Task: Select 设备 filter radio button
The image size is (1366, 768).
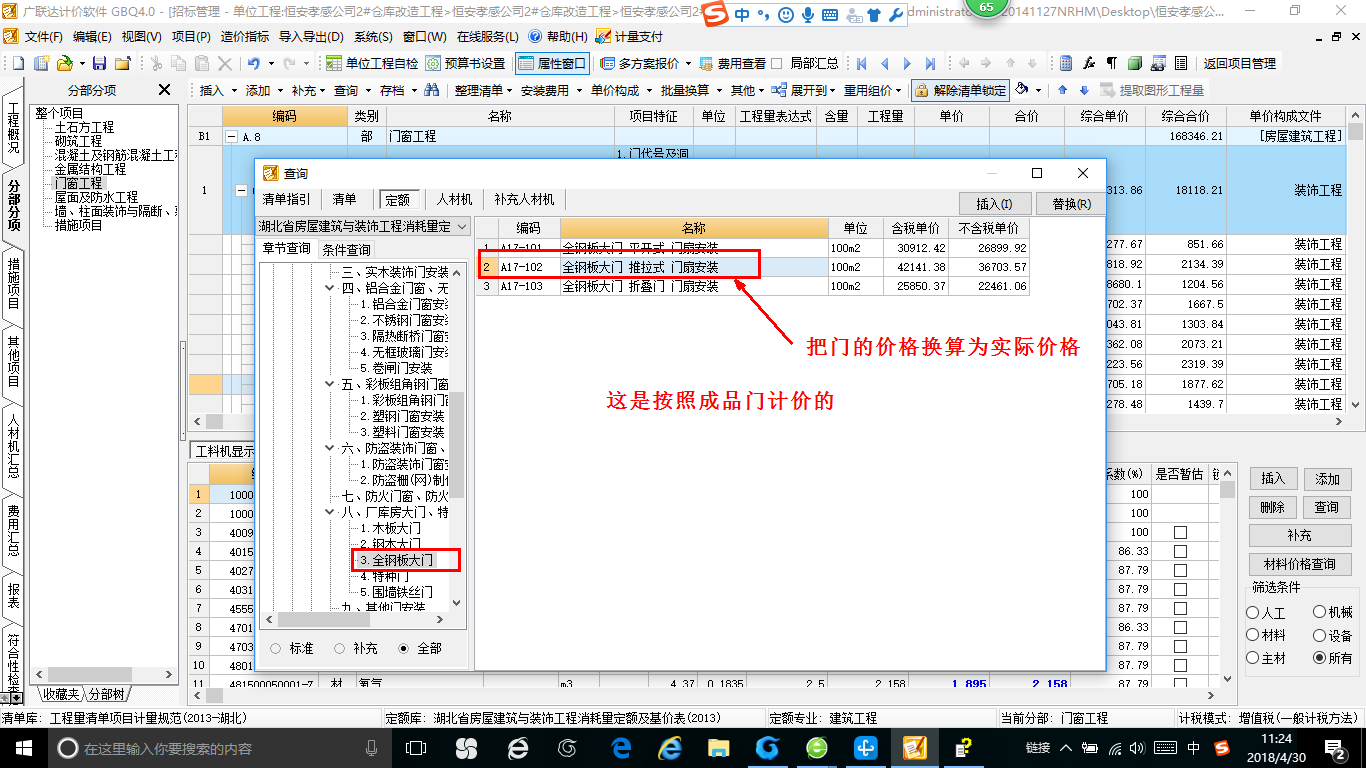Action: 1320,635
